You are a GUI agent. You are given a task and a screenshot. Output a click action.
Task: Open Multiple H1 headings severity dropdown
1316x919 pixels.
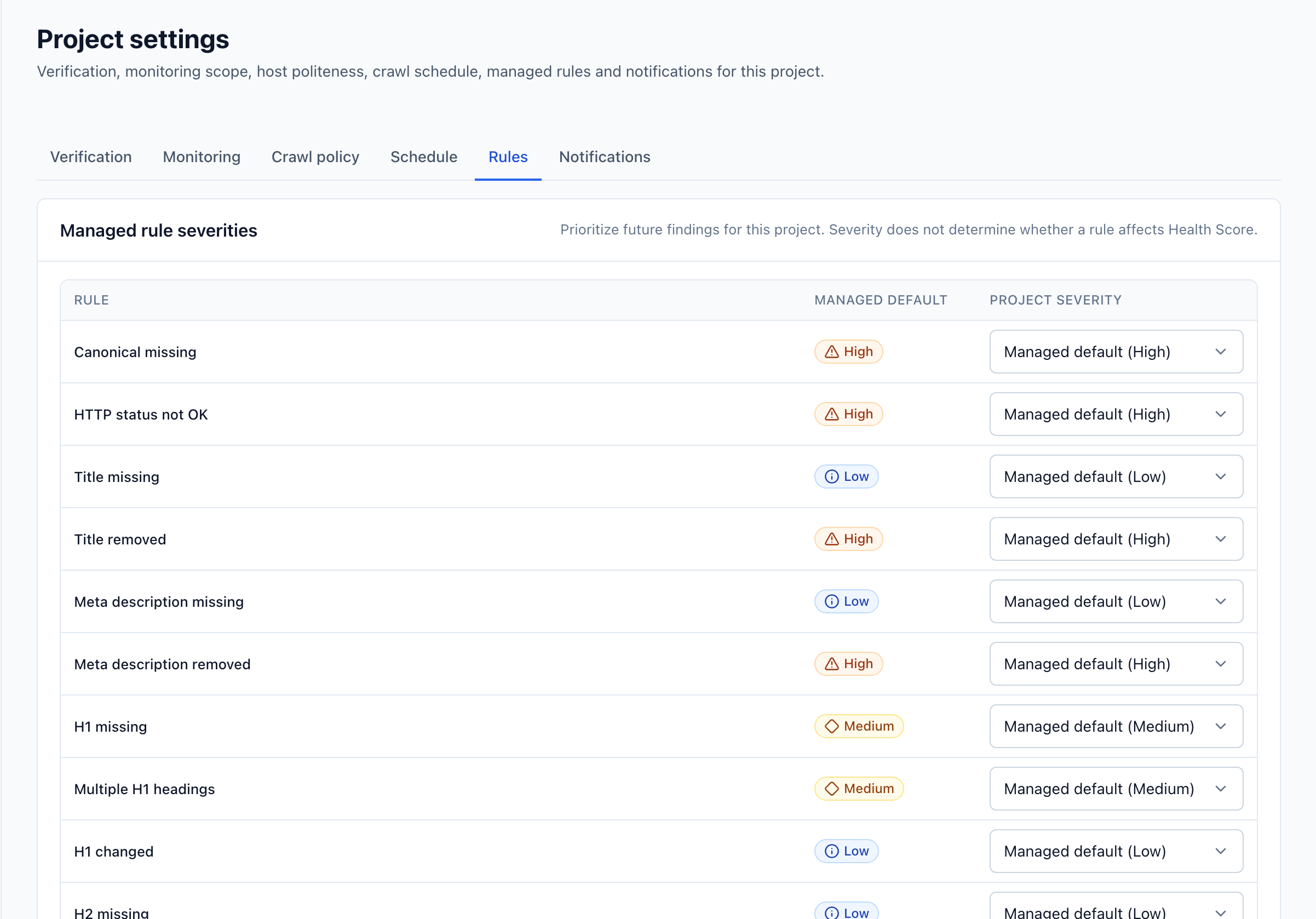(x=1116, y=789)
